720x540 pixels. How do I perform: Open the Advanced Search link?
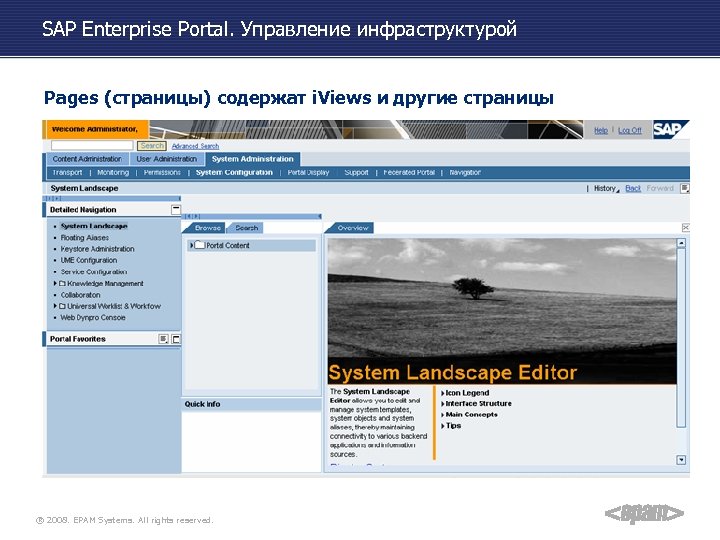coord(195,146)
